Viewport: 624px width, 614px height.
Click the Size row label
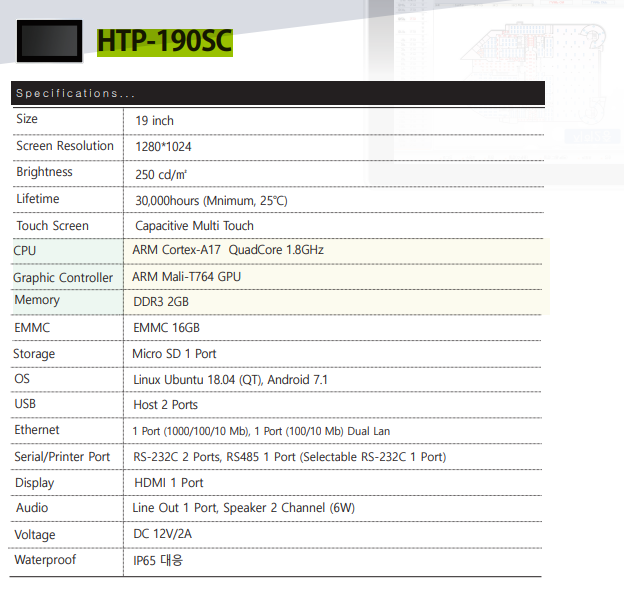(x=27, y=119)
